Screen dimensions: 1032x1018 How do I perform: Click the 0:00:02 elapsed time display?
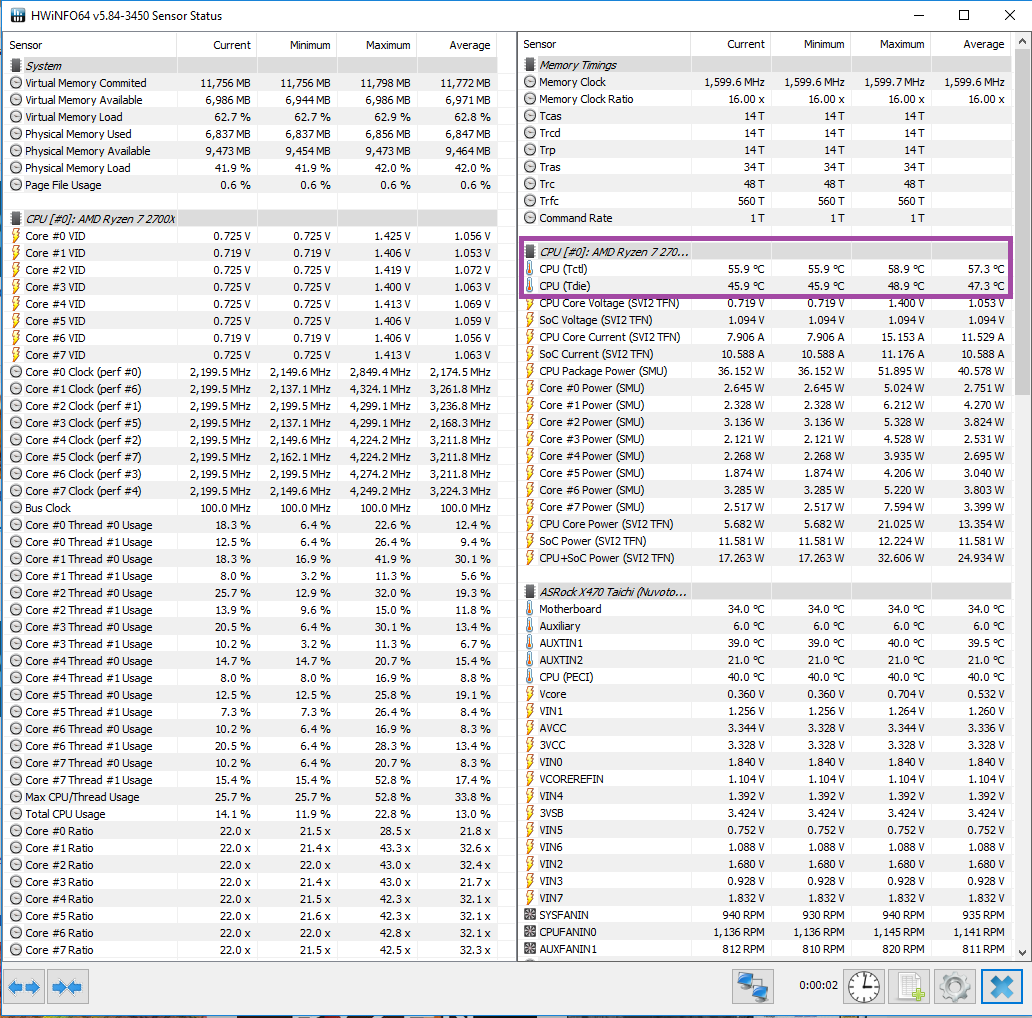[x=818, y=985]
